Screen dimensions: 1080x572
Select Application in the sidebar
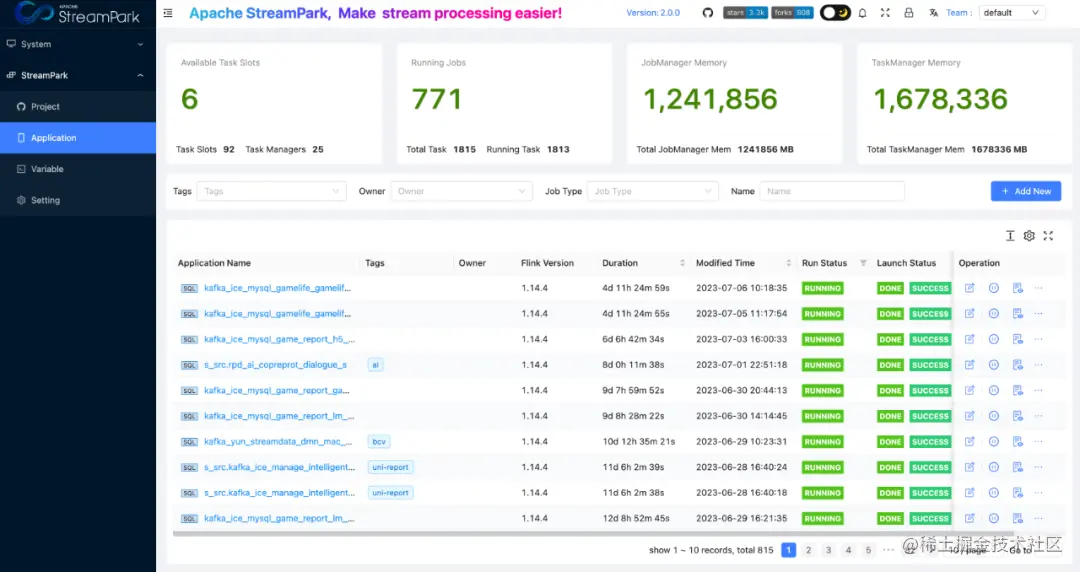[78, 138]
